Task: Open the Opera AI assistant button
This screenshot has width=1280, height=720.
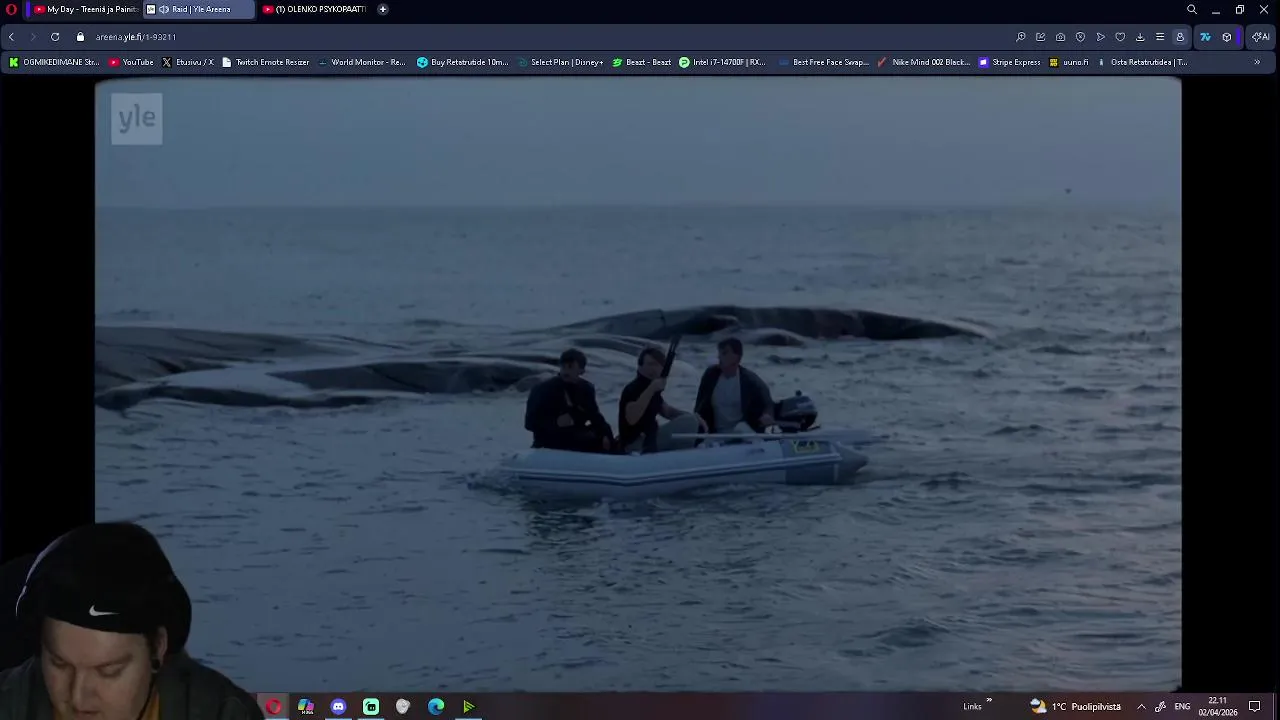Action: tap(1261, 37)
